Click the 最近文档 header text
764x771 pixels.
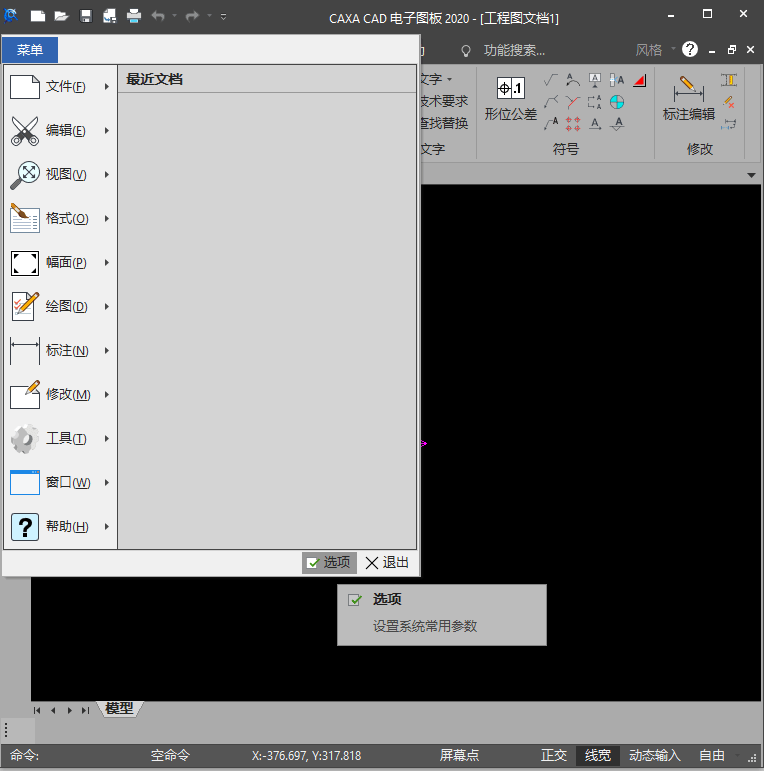click(154, 79)
